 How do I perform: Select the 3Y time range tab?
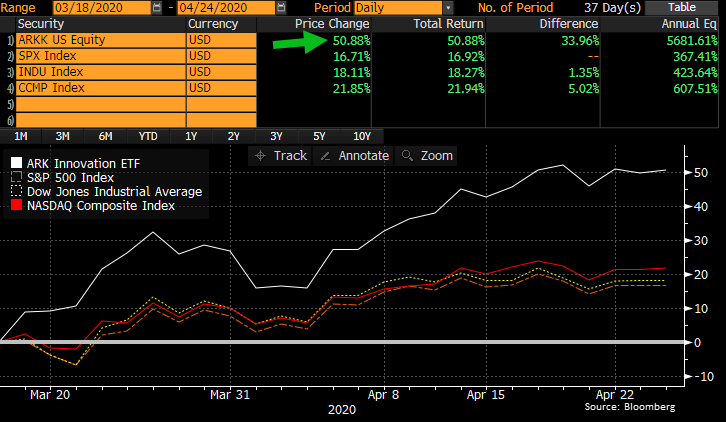pyautogui.click(x=276, y=136)
